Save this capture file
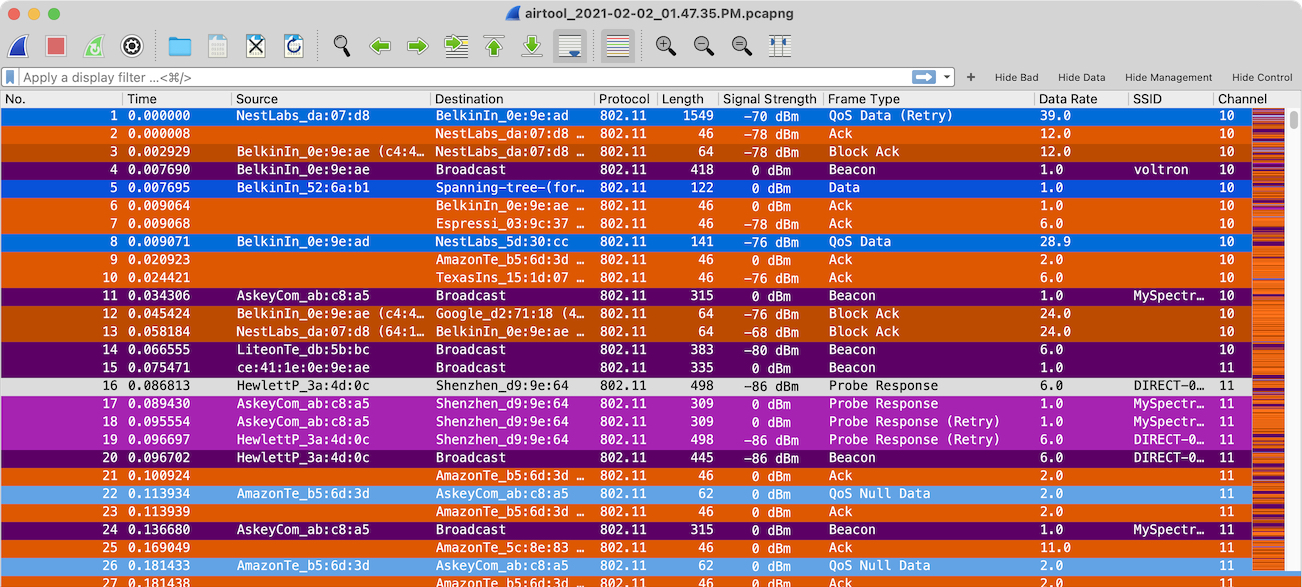This screenshot has height=587, width=1302. (218, 46)
